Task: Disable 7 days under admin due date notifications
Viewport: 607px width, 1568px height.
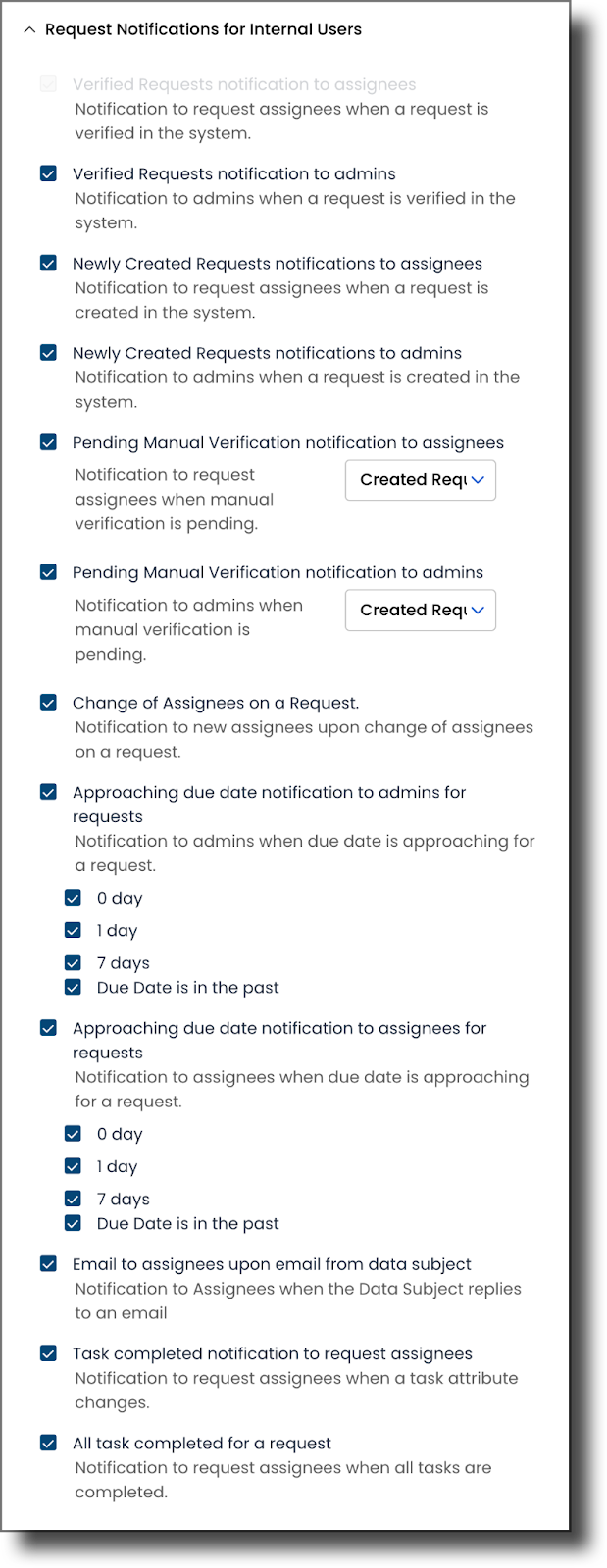Action: point(73,962)
